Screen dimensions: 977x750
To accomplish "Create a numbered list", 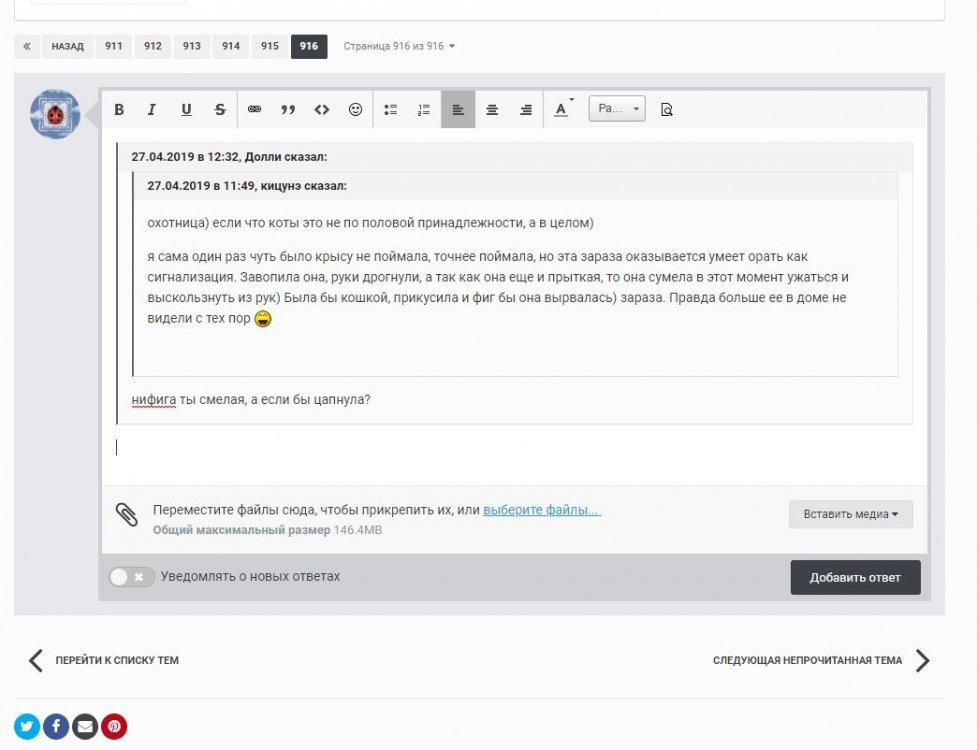I will coord(424,110).
